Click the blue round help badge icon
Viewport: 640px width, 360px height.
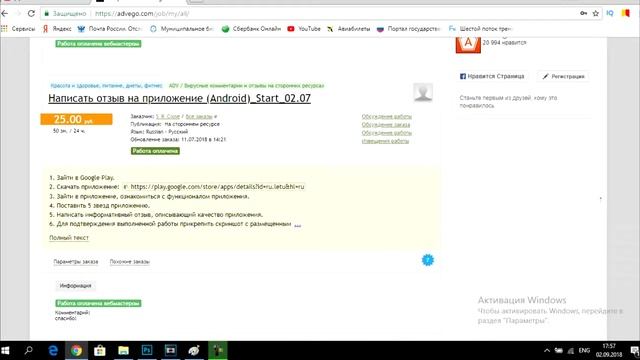pyautogui.click(x=427, y=260)
